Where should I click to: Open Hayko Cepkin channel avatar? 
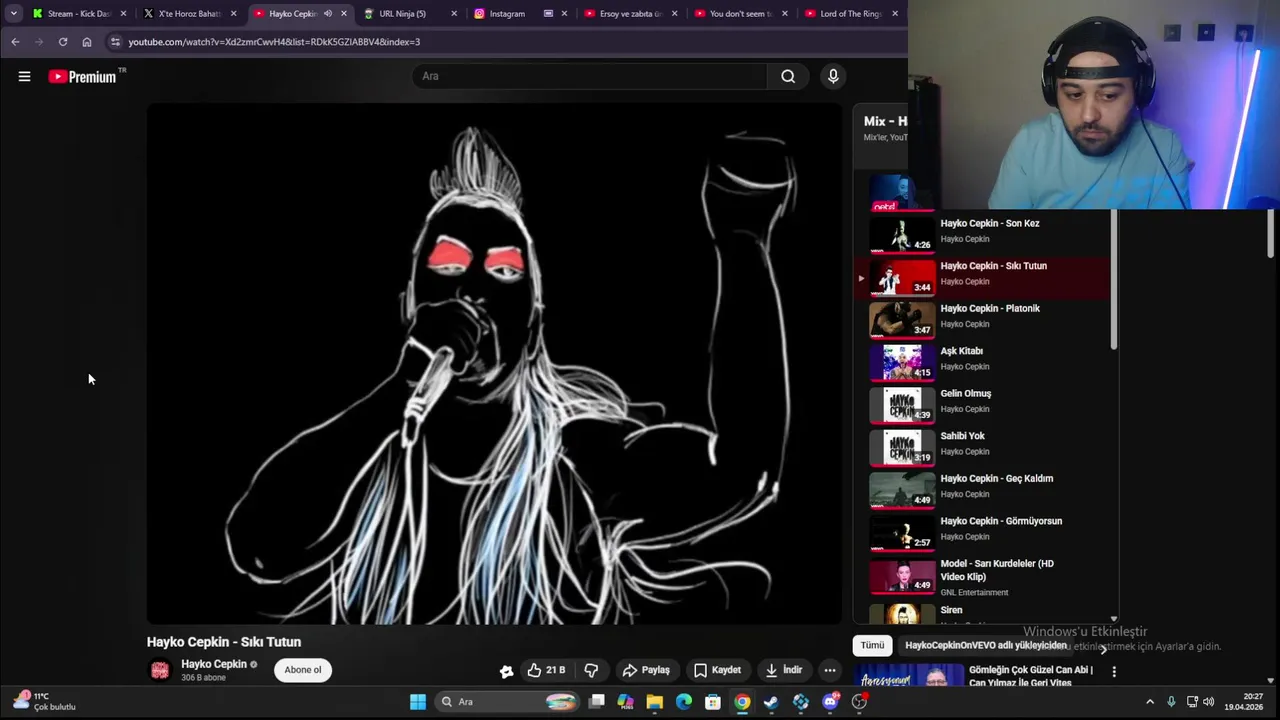pyautogui.click(x=160, y=670)
